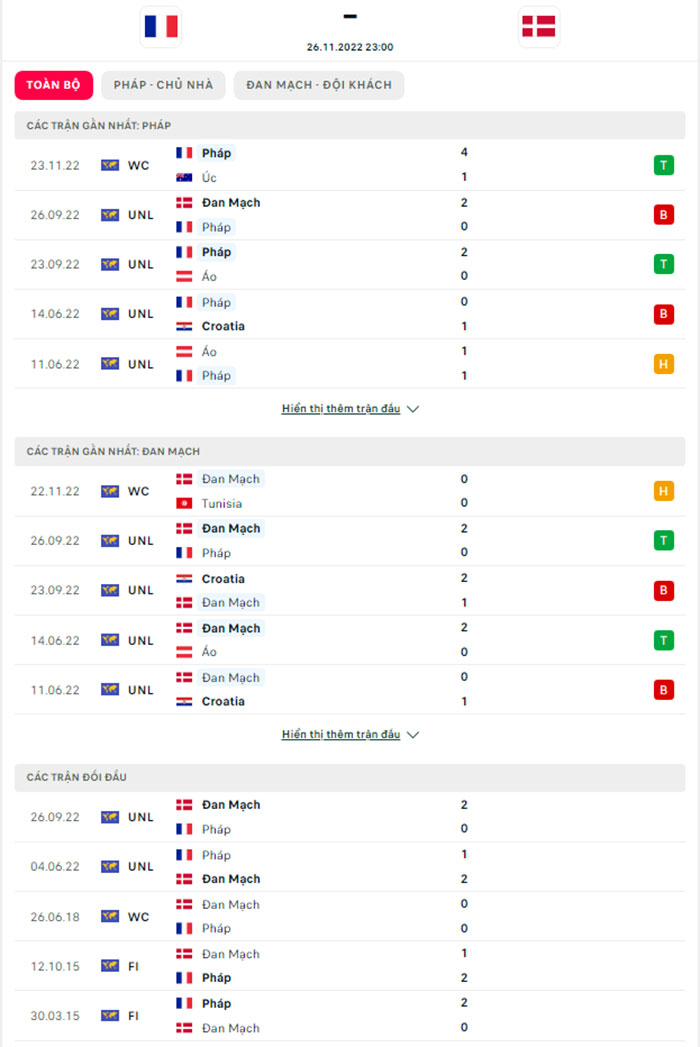Select the Toàn Bộ tab
Screen dimensions: 700x1047
tap(54, 85)
